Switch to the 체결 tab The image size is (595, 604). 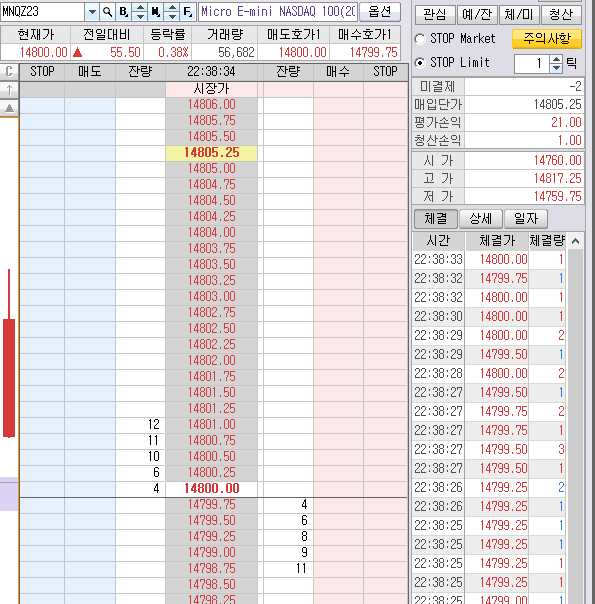[436, 219]
